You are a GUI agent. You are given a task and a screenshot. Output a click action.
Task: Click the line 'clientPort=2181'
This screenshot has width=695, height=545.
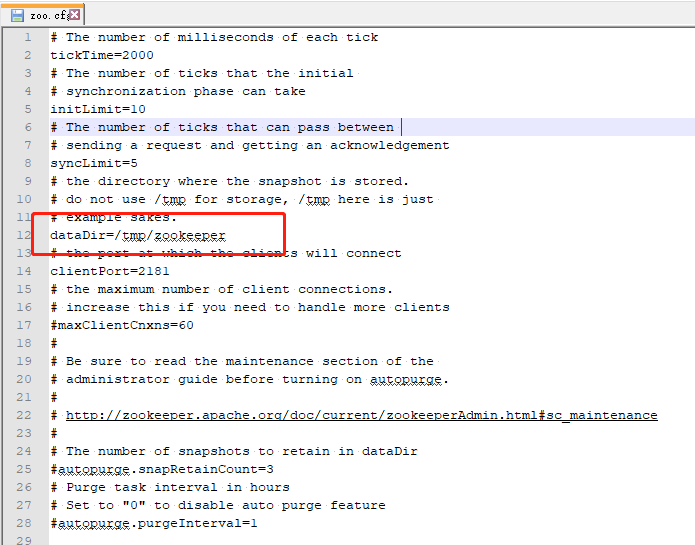(109, 271)
